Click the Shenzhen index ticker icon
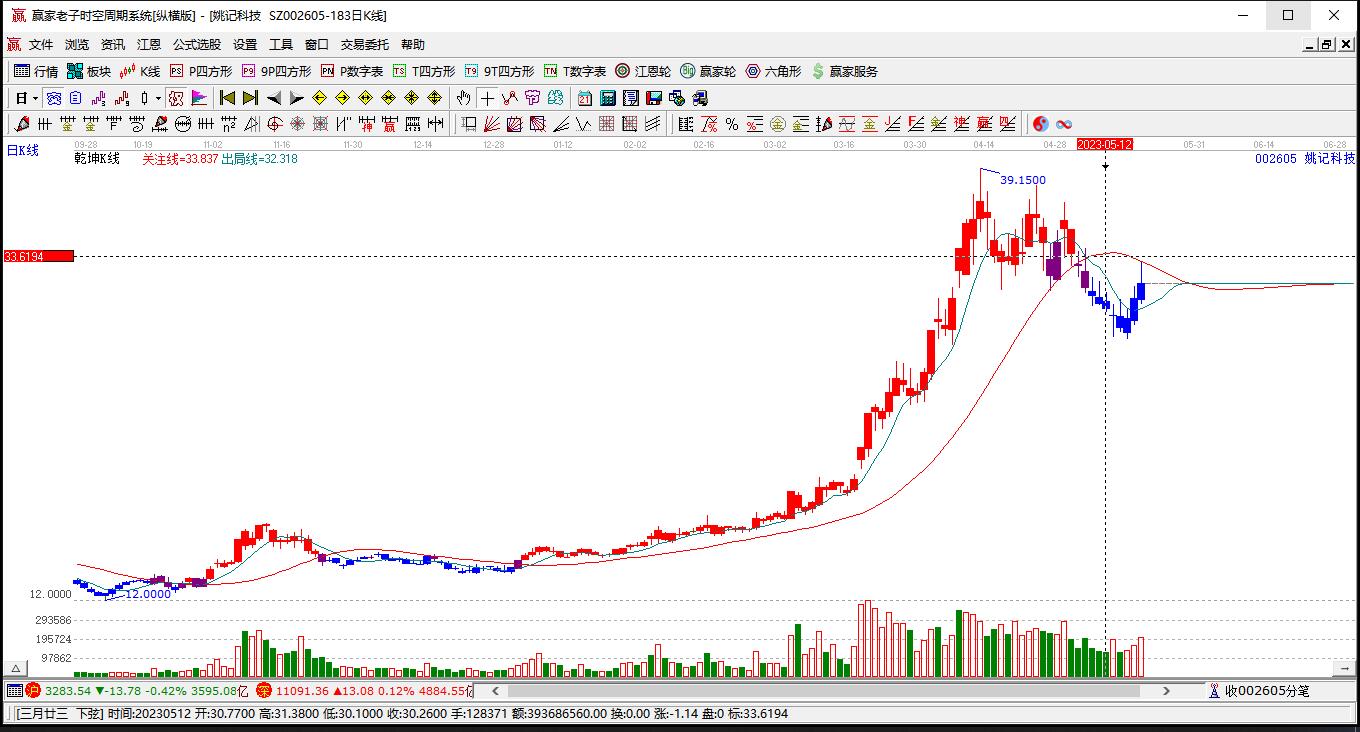The height and width of the screenshot is (732, 1360). click(x=264, y=691)
